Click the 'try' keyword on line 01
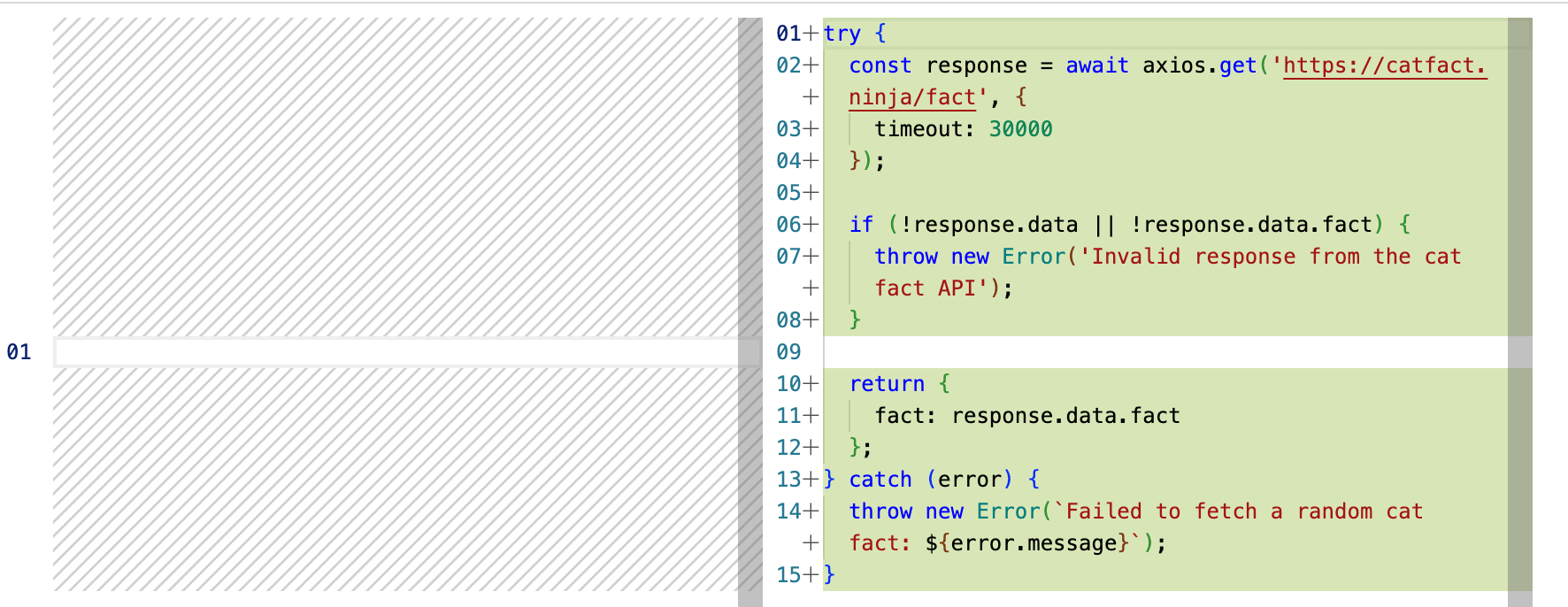The width and height of the screenshot is (1568, 607). [x=842, y=34]
